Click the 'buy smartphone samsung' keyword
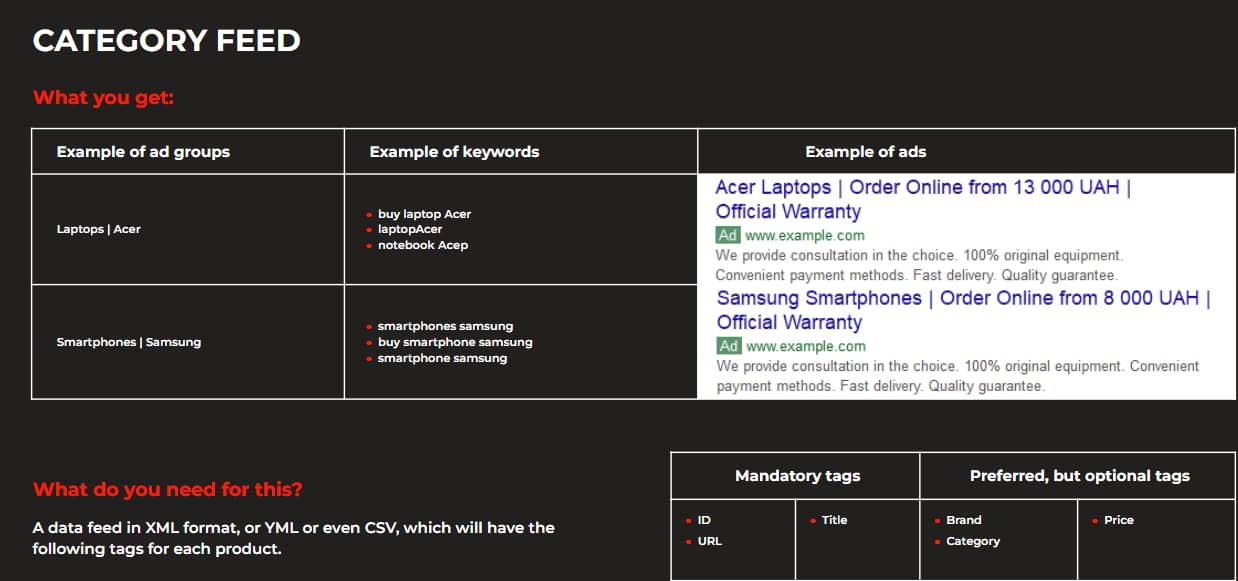Viewport: 1238px width, 581px height. (x=455, y=342)
